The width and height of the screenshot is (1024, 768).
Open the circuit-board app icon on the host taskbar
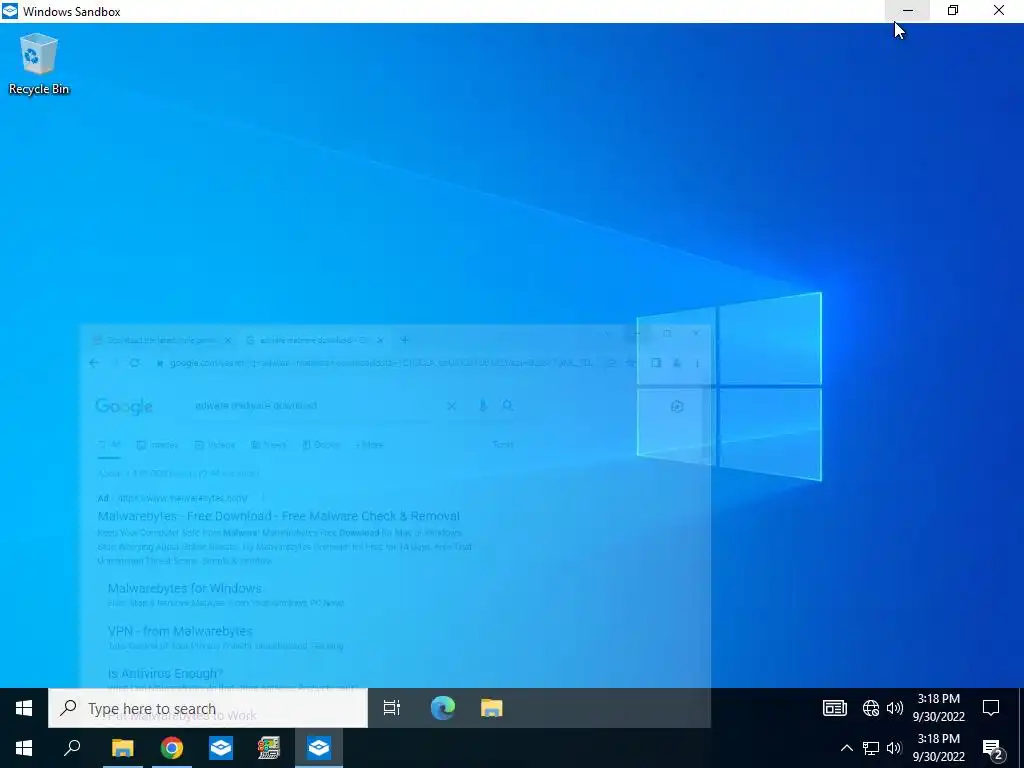click(269, 748)
